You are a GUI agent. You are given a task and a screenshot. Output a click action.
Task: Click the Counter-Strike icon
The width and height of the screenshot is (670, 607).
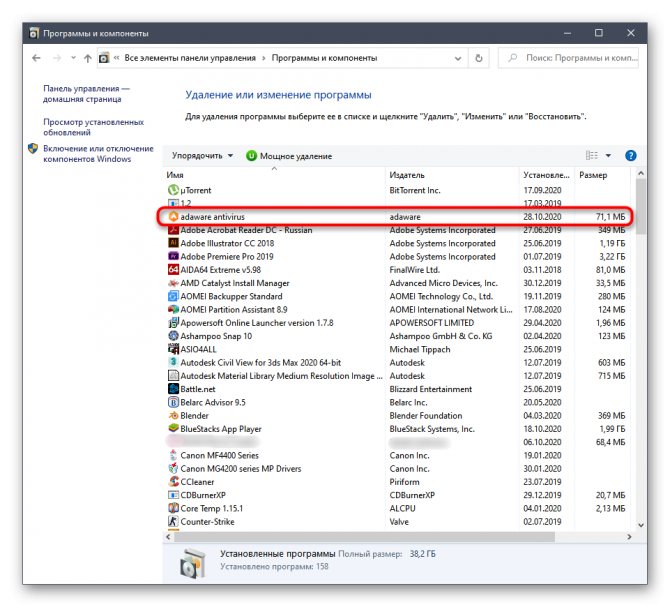coord(173,521)
